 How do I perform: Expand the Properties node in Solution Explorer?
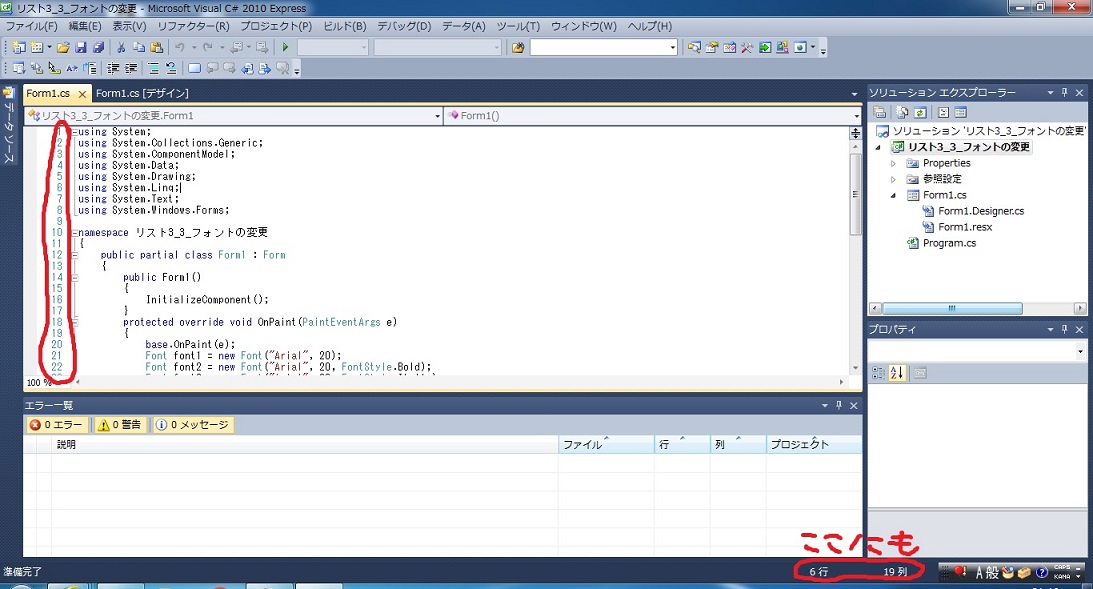(x=894, y=163)
